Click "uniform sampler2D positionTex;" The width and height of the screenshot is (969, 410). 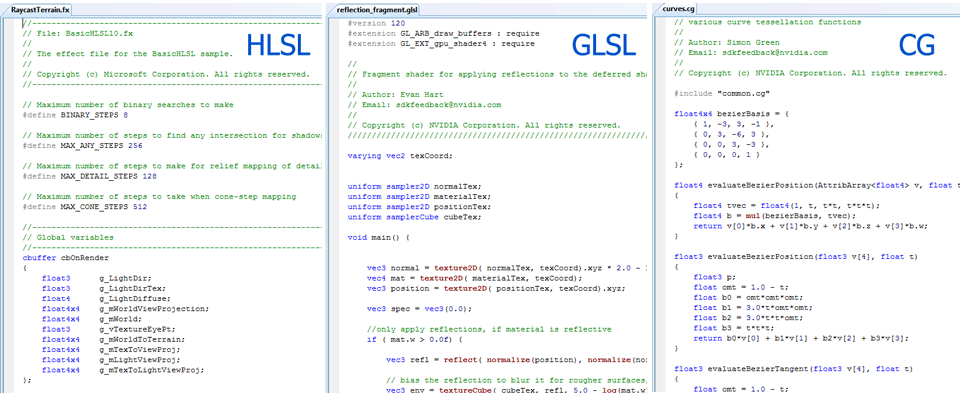[420, 207]
